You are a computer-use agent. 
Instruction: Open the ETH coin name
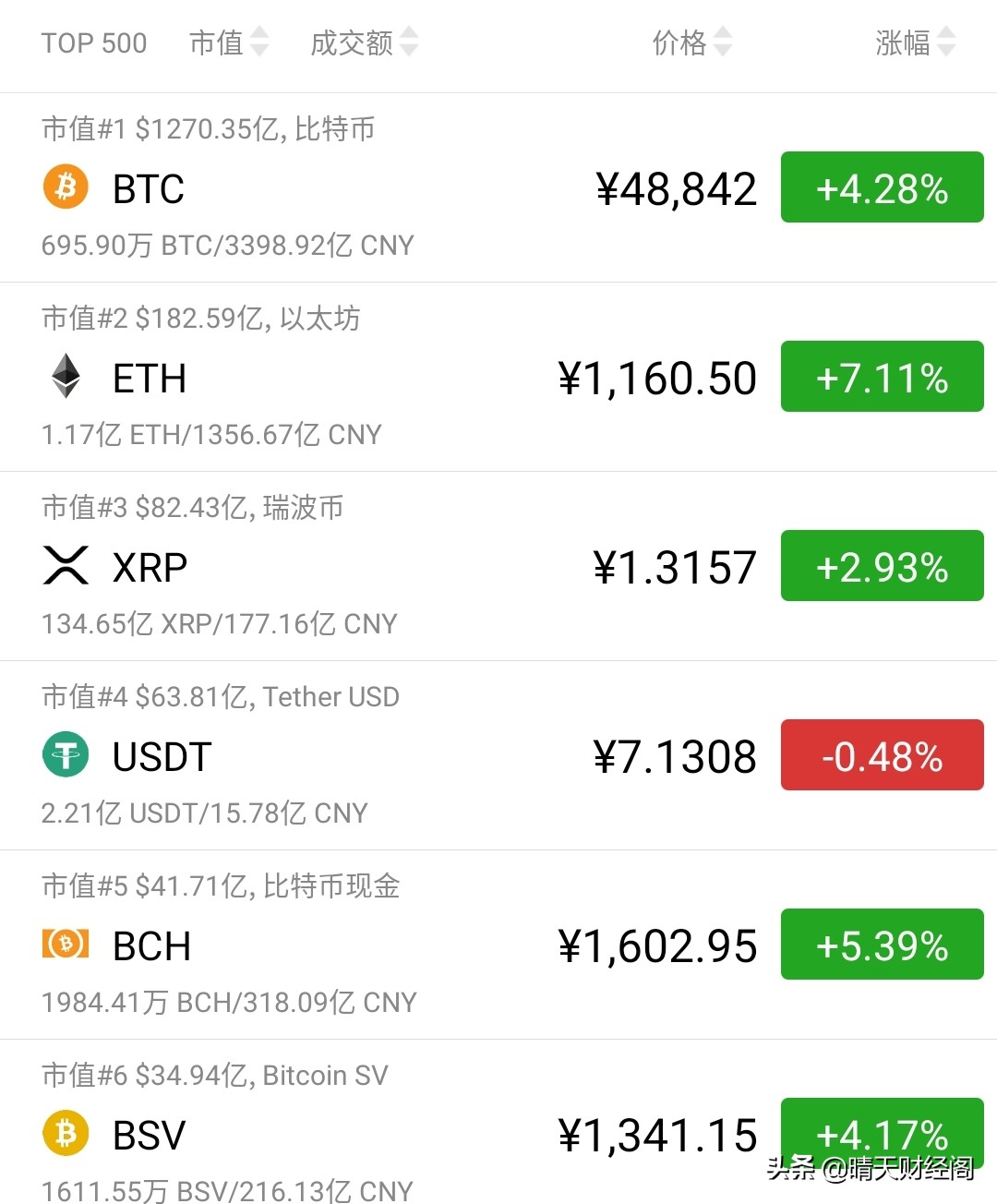pyautogui.click(x=150, y=379)
